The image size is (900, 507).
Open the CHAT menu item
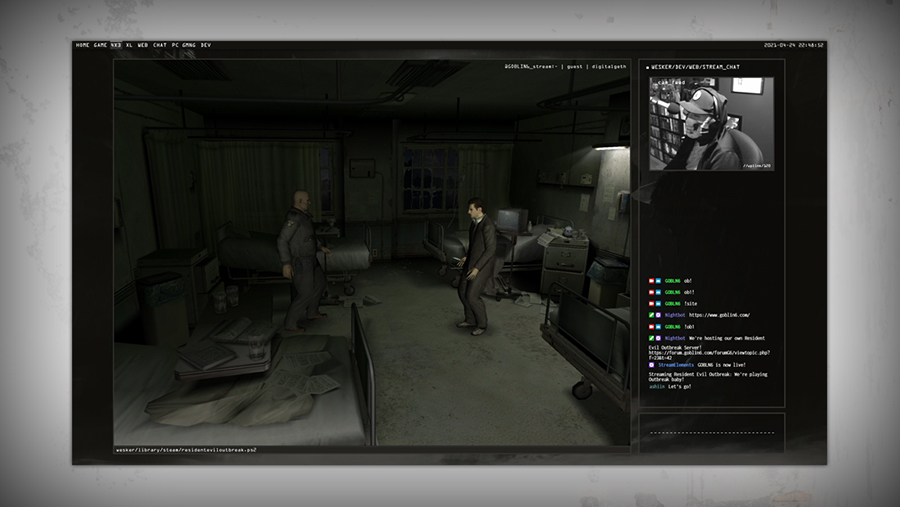tap(160, 45)
